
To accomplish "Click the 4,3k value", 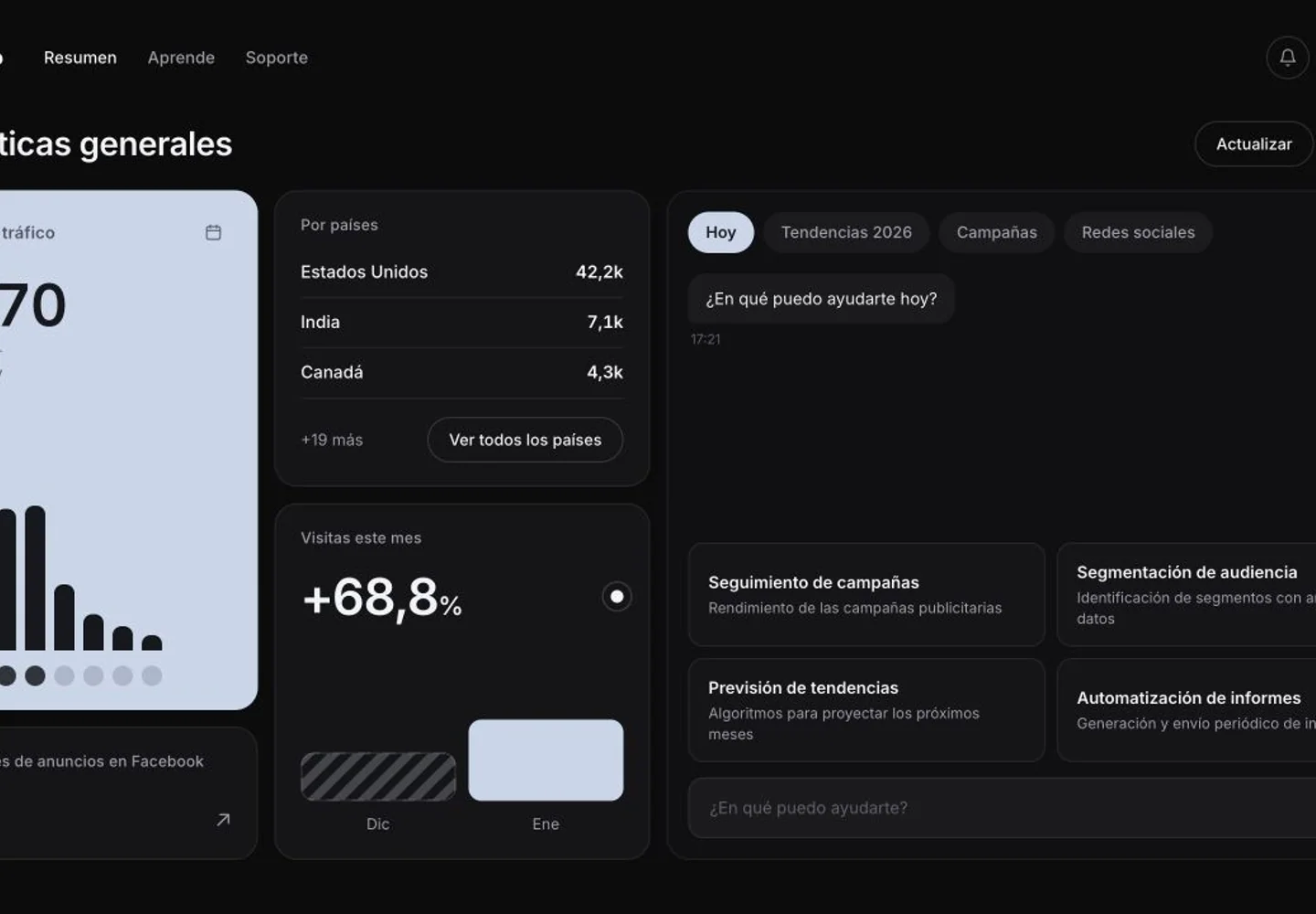I will [x=605, y=373].
